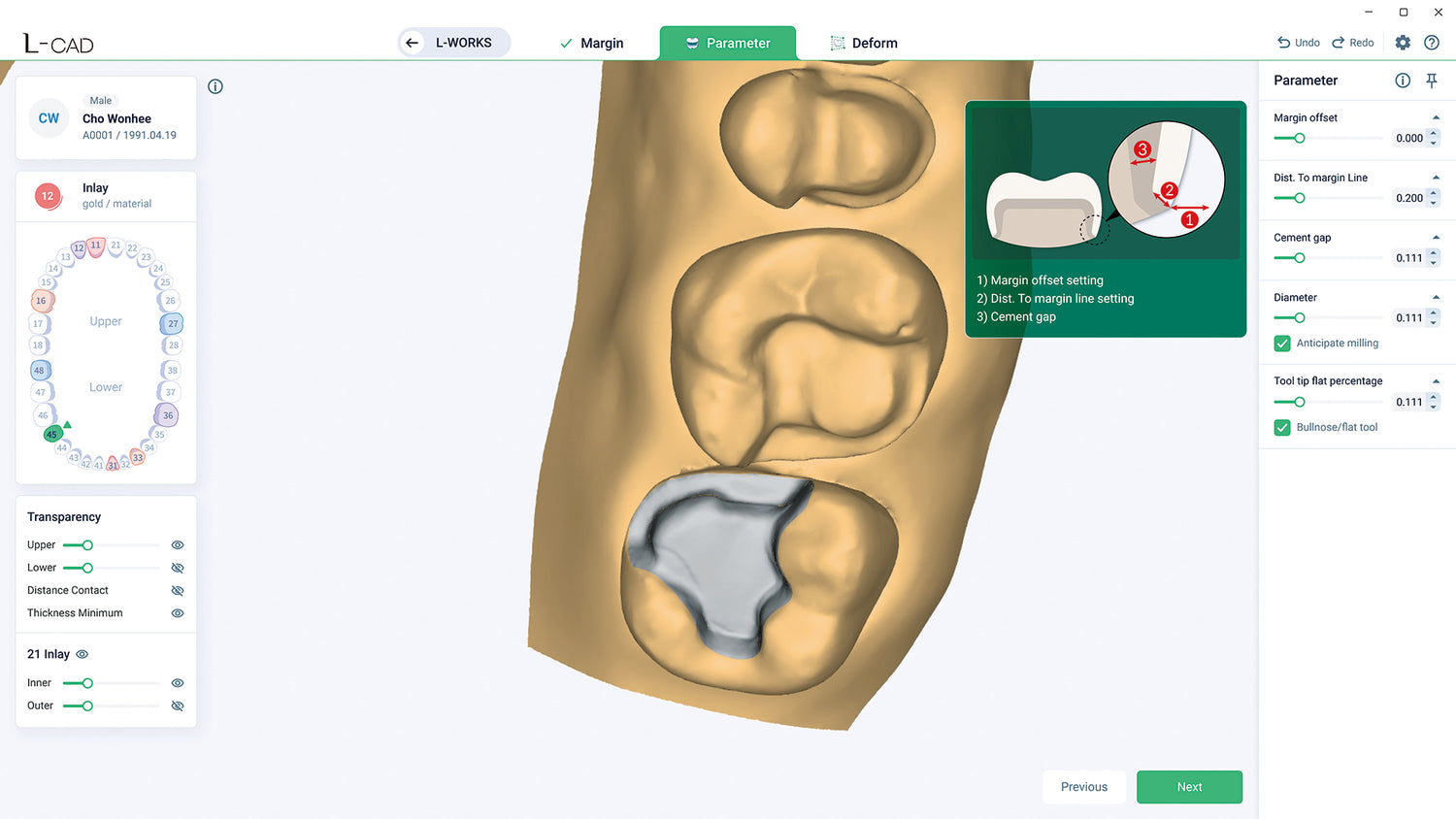Image resolution: width=1456 pixels, height=819 pixels.
Task: Uncheck the Bullnose/flat tool checkbox
Action: point(1282,428)
